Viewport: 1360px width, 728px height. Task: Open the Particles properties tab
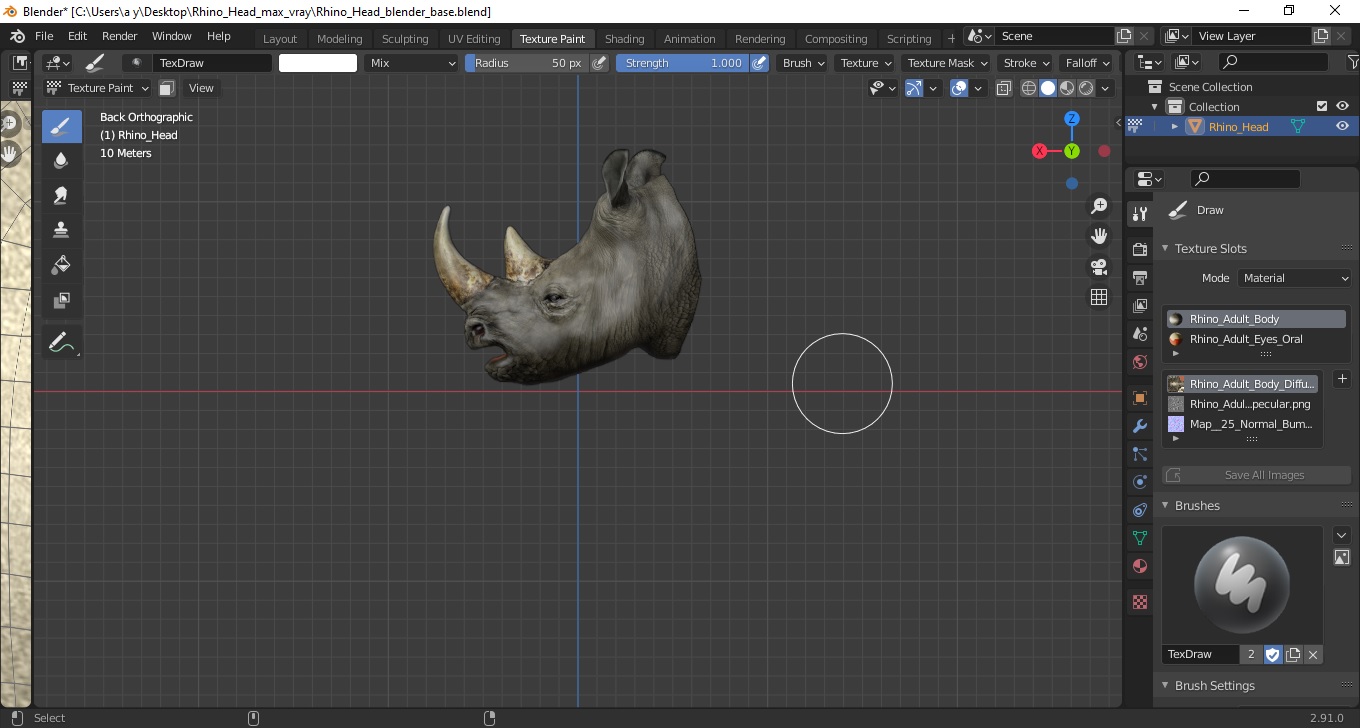(1139, 454)
